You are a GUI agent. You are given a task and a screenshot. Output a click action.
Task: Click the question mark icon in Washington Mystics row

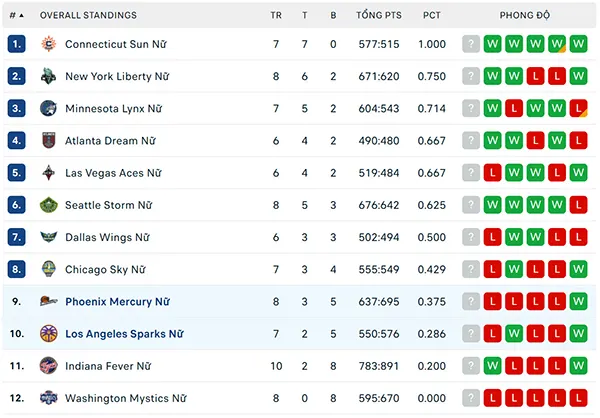tap(471, 398)
